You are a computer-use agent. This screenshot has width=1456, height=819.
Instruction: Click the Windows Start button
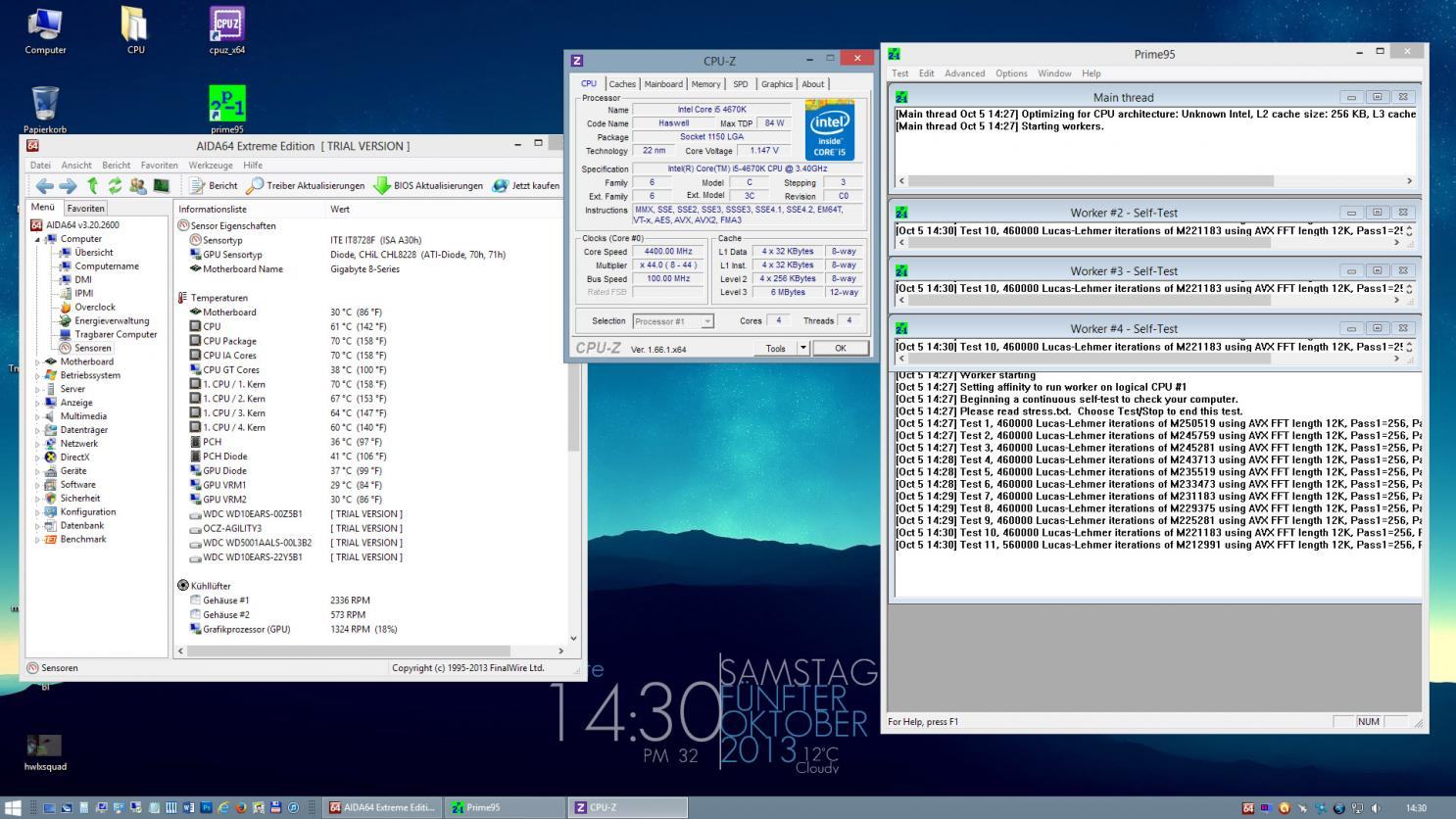tap(13, 808)
